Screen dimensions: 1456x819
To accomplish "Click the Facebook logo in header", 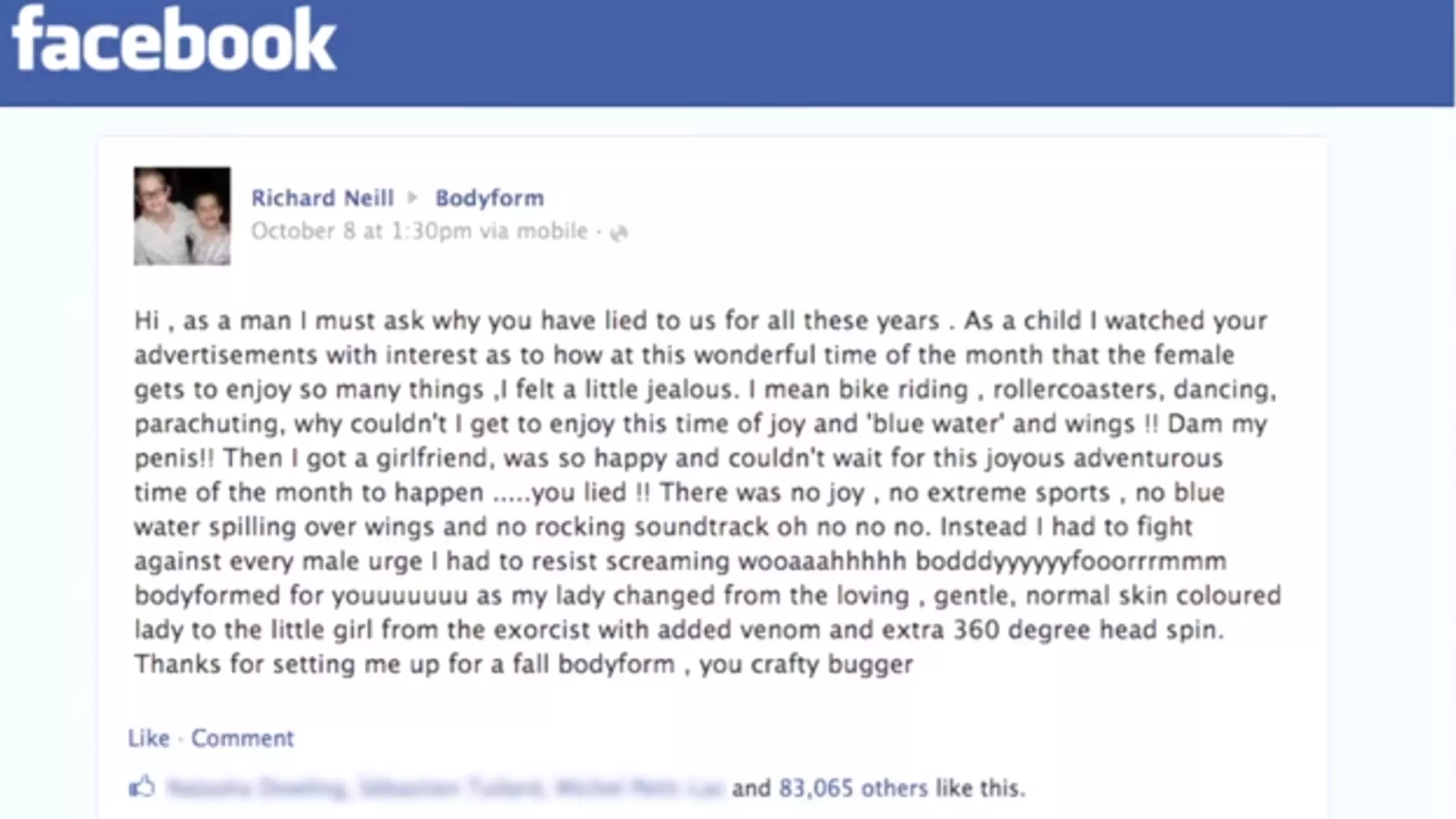I will click(173, 41).
